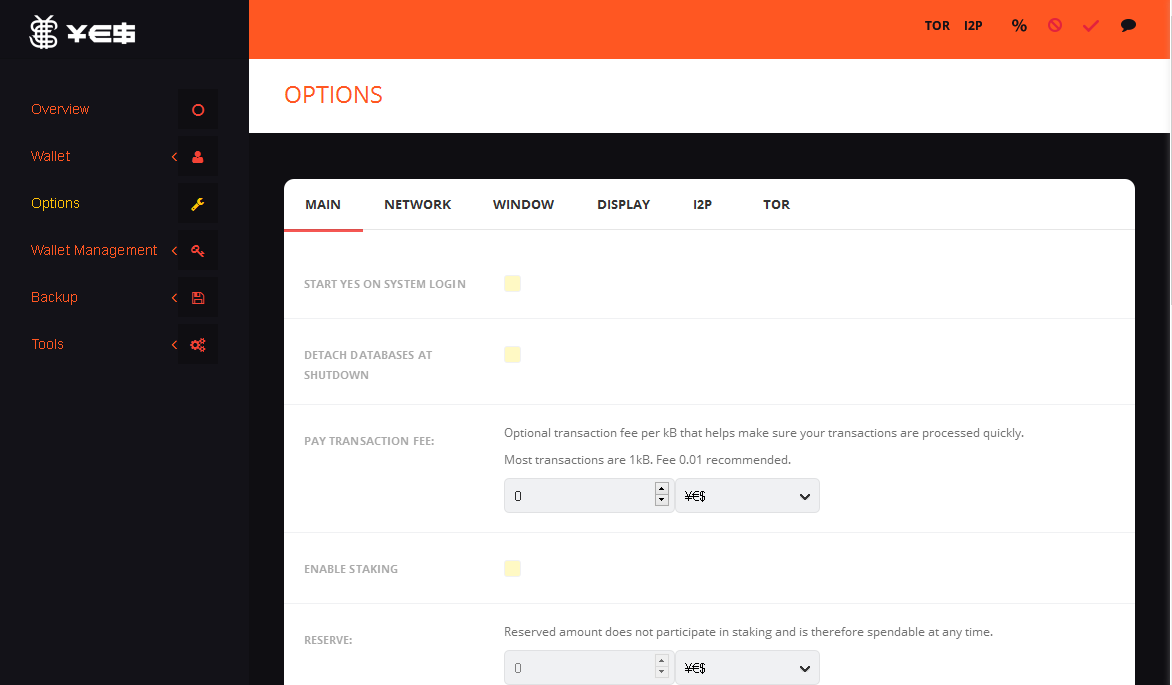
Task: Switch to the WINDOW tab
Action: point(523,205)
